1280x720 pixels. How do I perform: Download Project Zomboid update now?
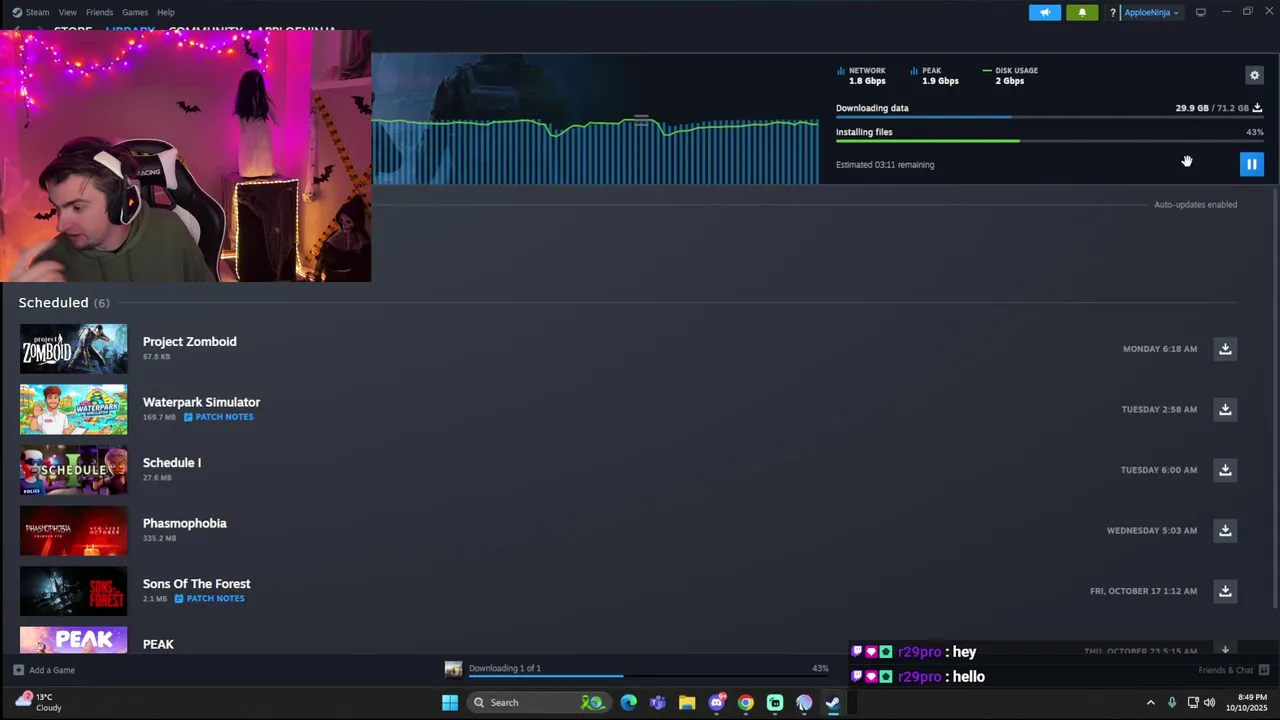[1225, 349]
